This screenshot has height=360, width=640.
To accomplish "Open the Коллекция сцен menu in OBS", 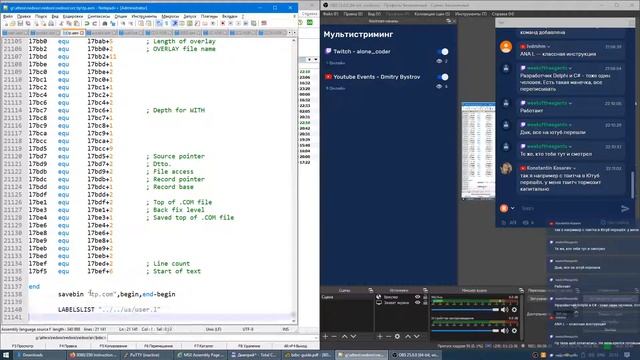I will coord(432,14).
